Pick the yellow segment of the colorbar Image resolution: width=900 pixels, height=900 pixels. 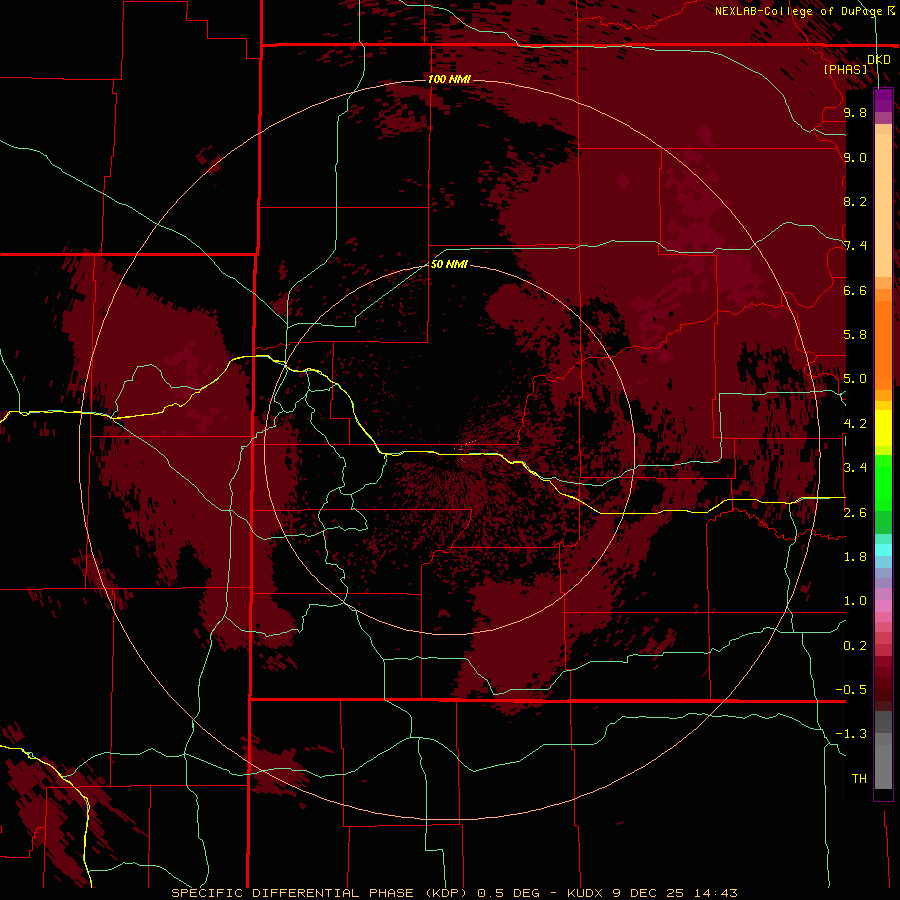883,428
